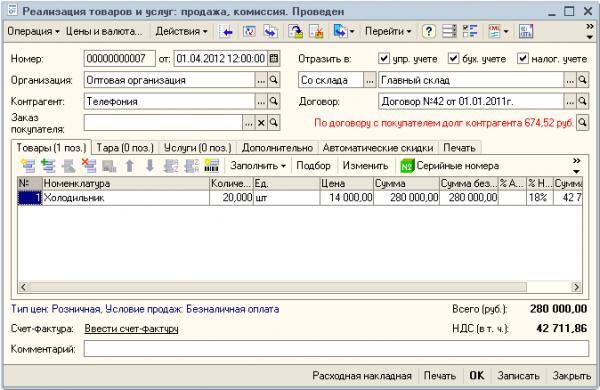Open the Заказ покупателя record with the magnifier

(x=274, y=123)
